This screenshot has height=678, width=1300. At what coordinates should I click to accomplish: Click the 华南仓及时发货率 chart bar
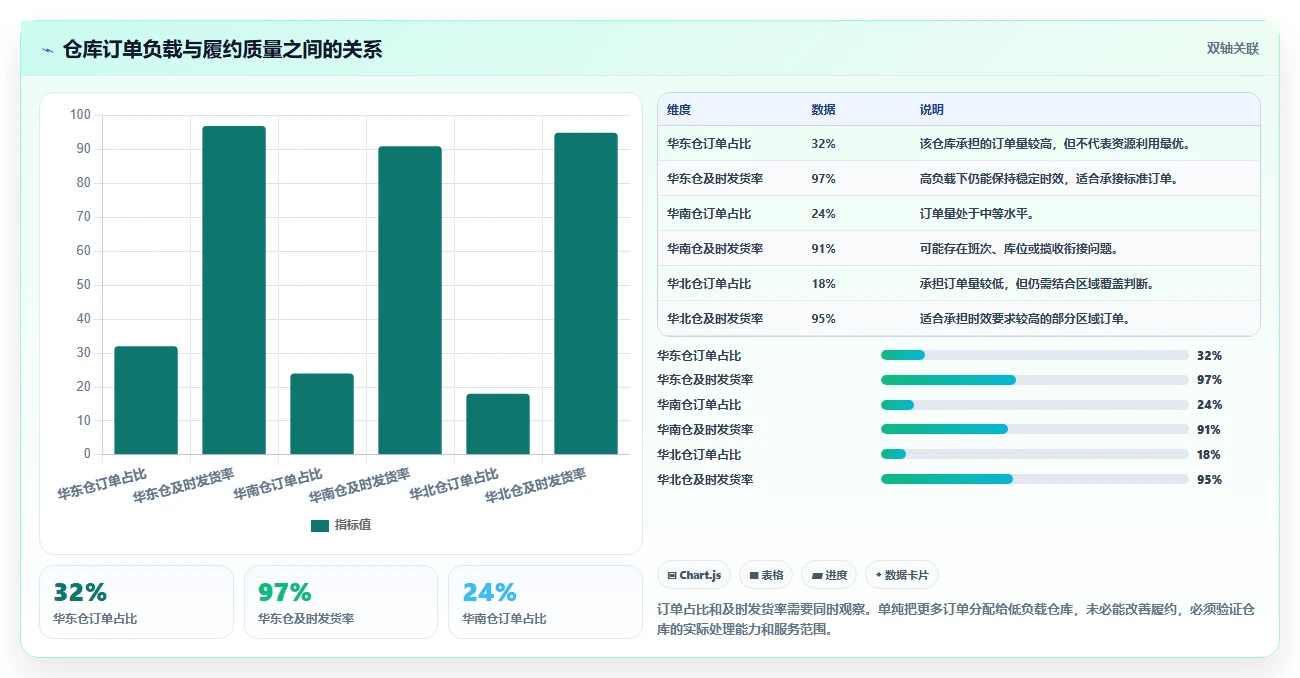[x=410, y=300]
